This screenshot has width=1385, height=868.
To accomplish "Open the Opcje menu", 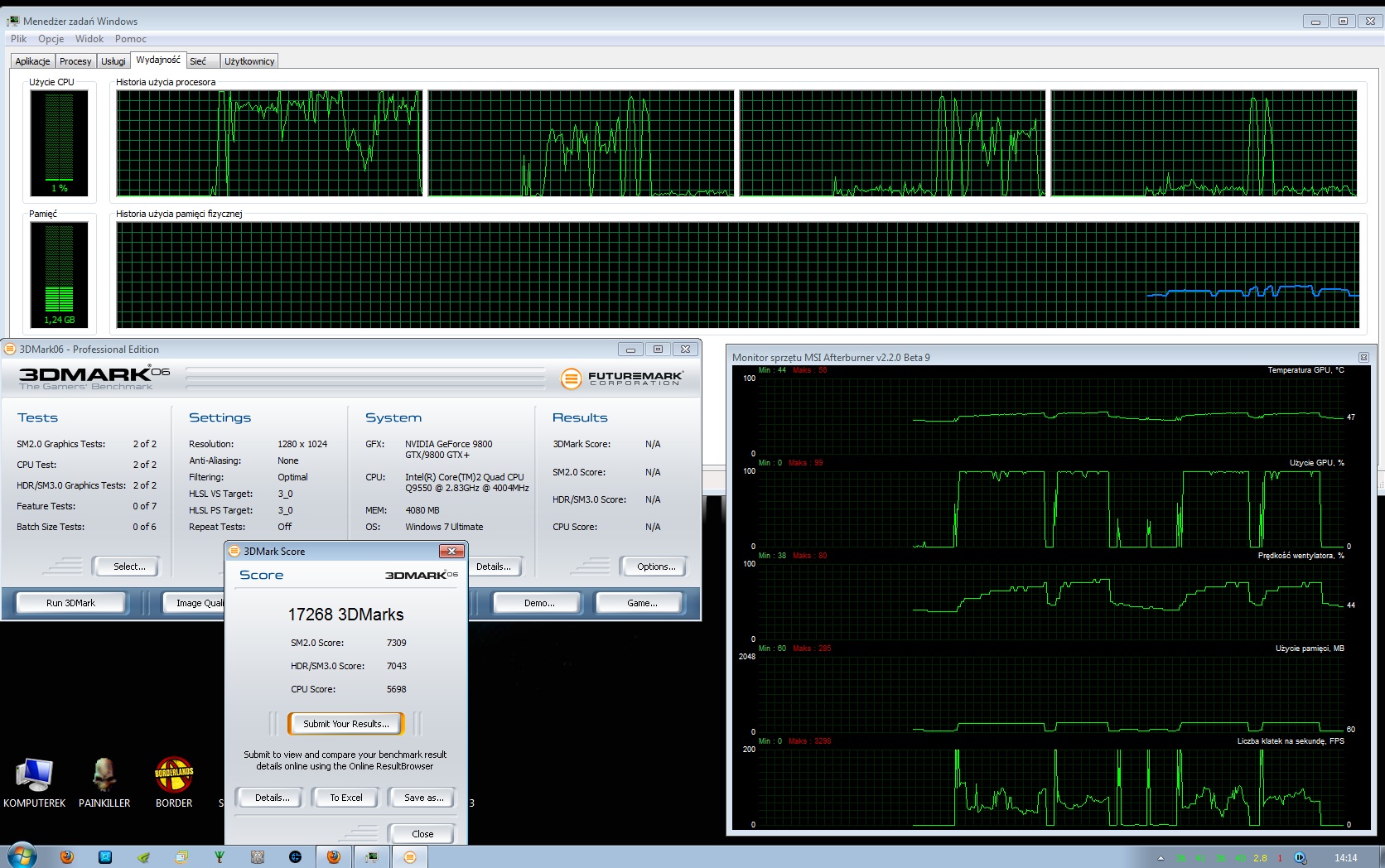I will click(51, 39).
